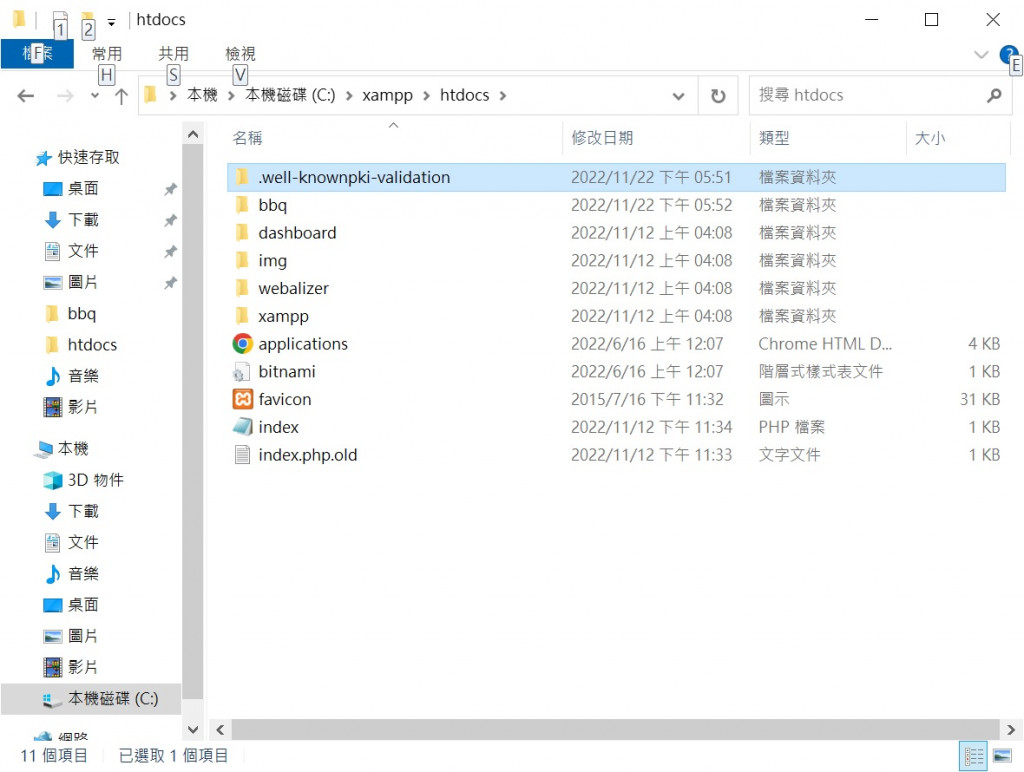This screenshot has width=1024, height=772.
Task: Click xampp in address bar breadcrumb
Action: pyautogui.click(x=387, y=95)
